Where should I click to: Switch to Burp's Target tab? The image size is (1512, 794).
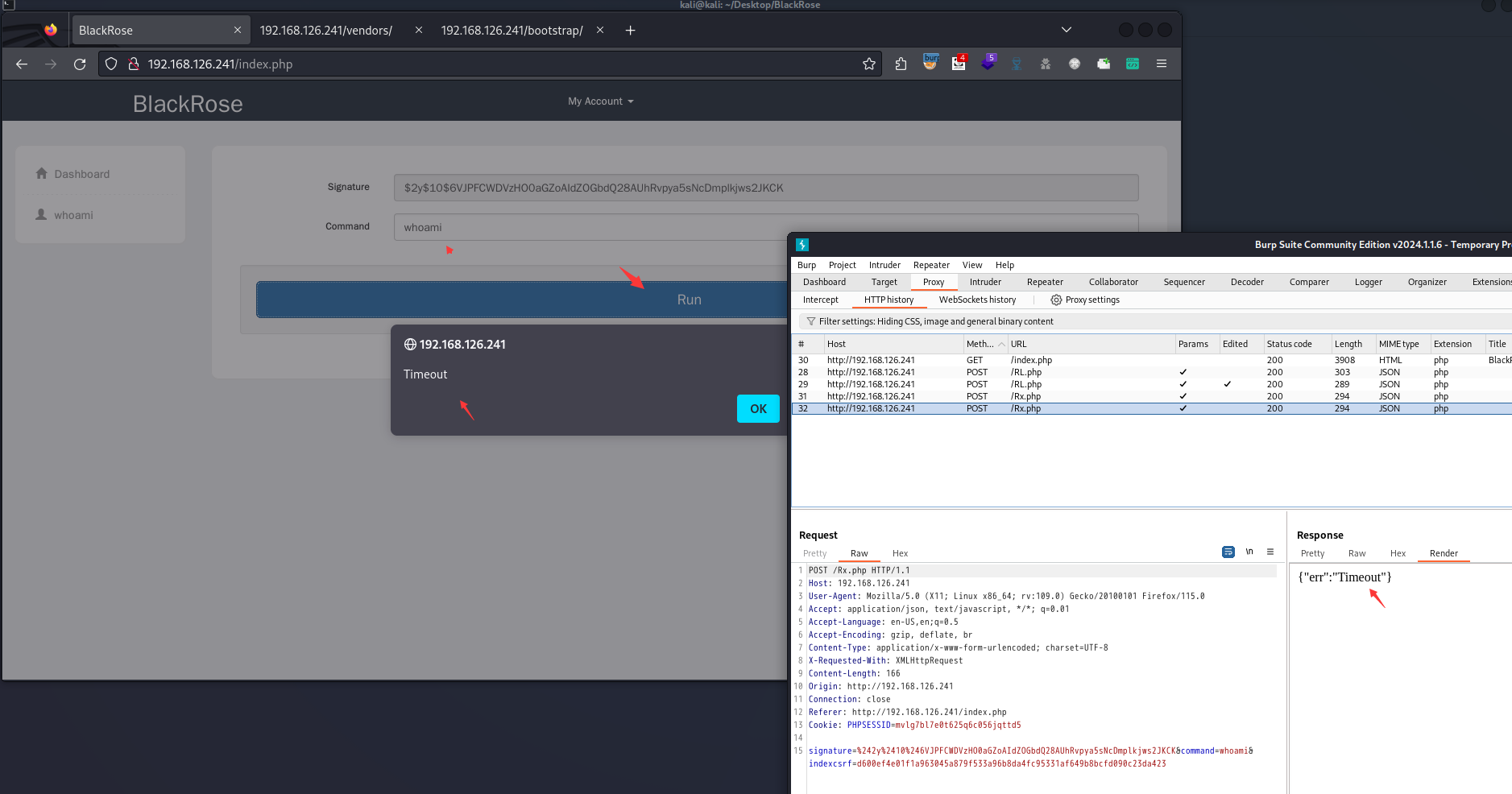(884, 282)
